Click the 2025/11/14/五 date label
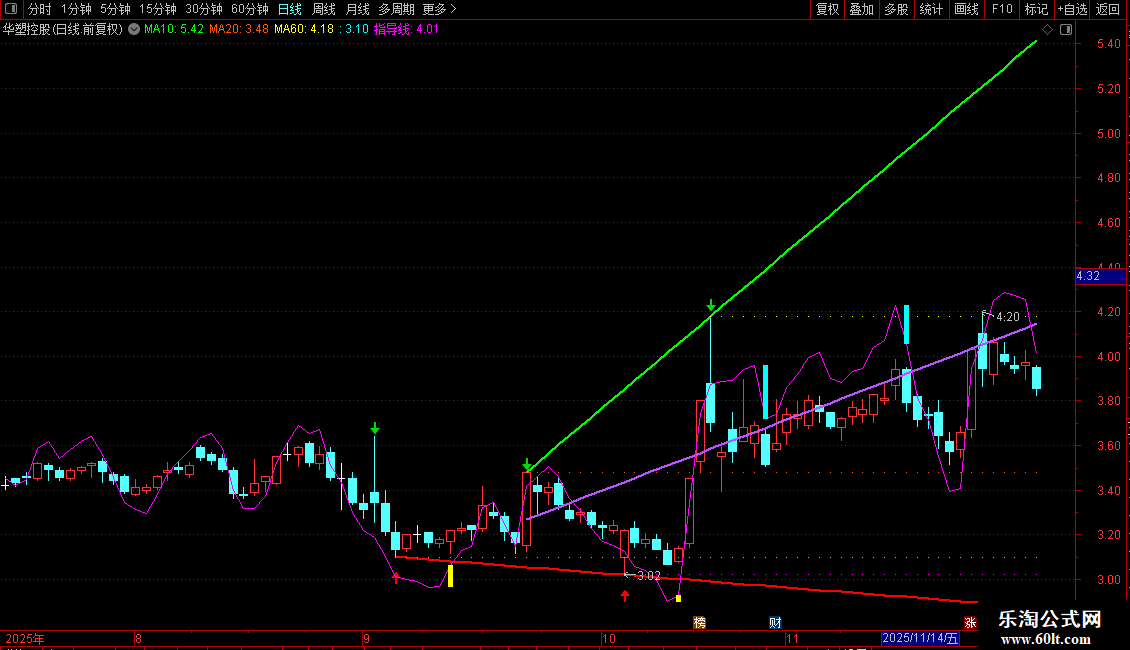The width and height of the screenshot is (1130, 650). click(x=920, y=638)
